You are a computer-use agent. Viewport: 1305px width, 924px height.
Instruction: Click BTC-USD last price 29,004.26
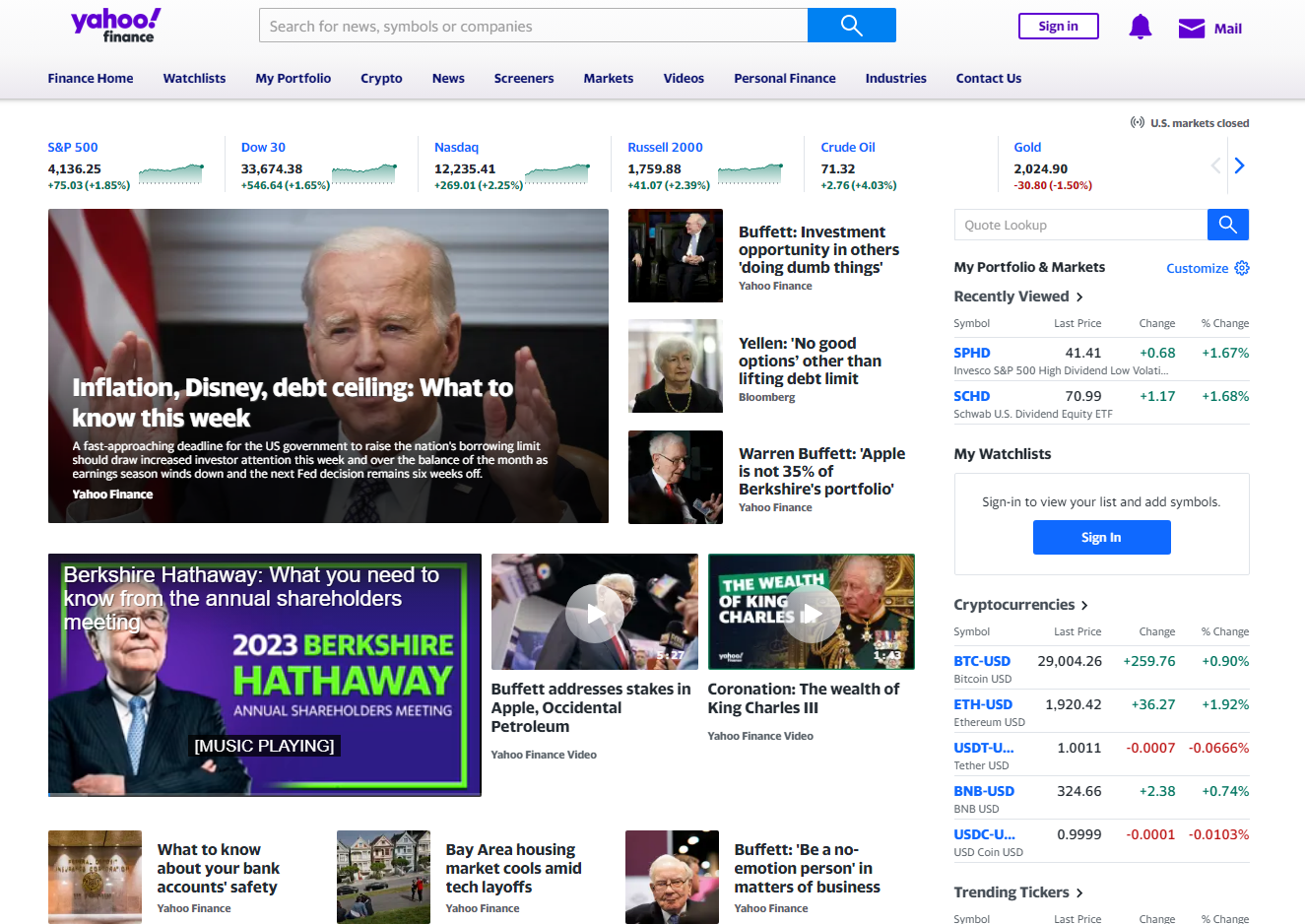(x=1070, y=661)
